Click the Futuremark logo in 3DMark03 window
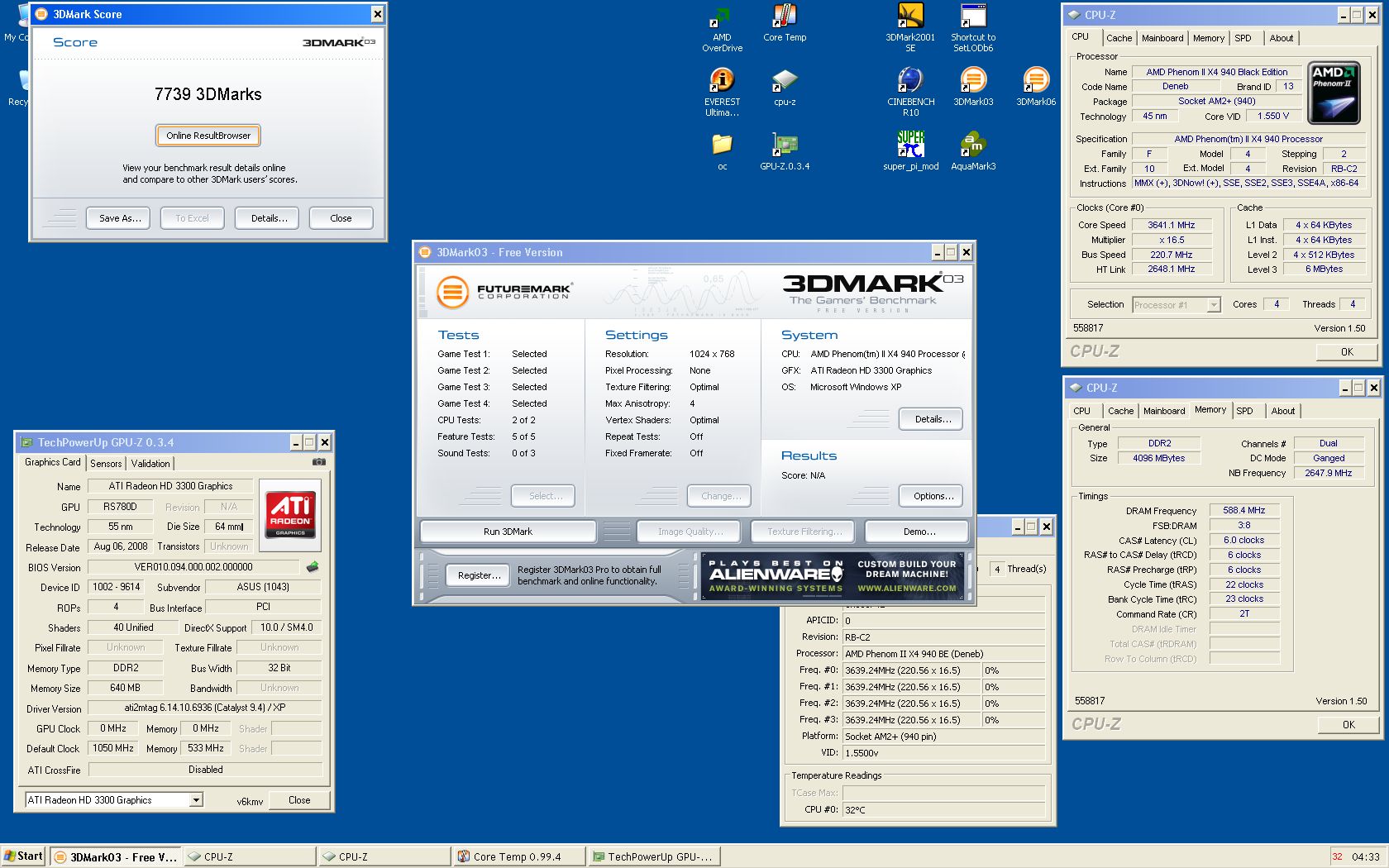Screen dimensions: 1389x868 (x=504, y=292)
